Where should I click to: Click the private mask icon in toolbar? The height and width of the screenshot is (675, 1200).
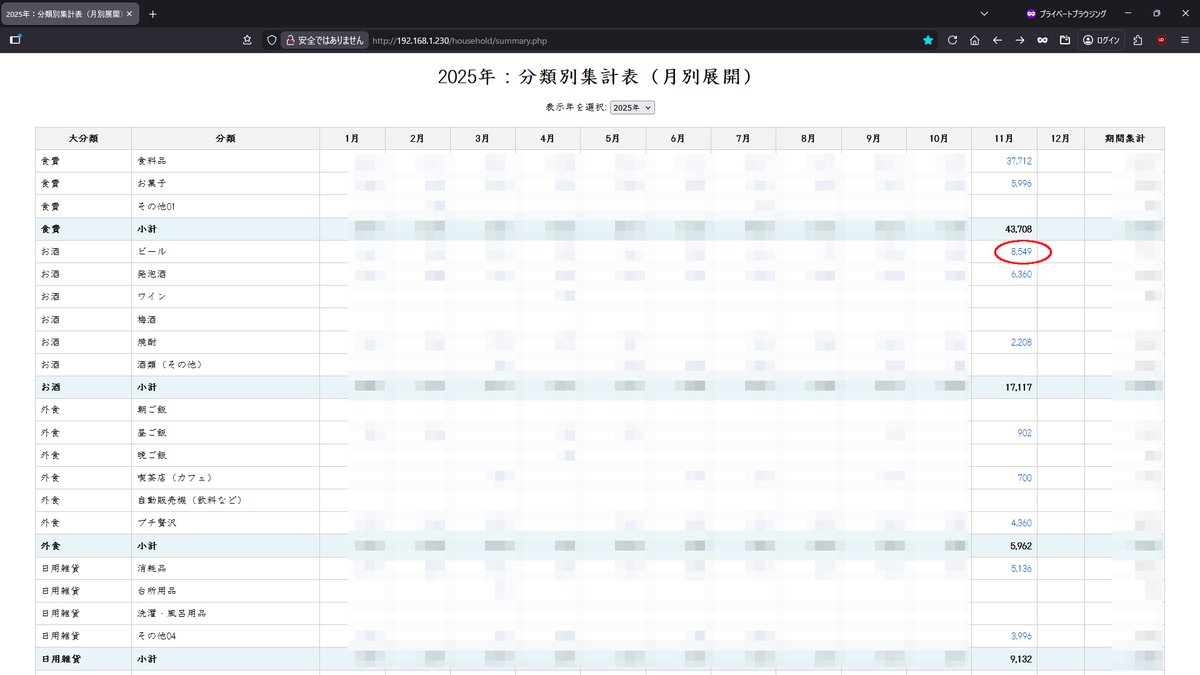coord(1042,40)
